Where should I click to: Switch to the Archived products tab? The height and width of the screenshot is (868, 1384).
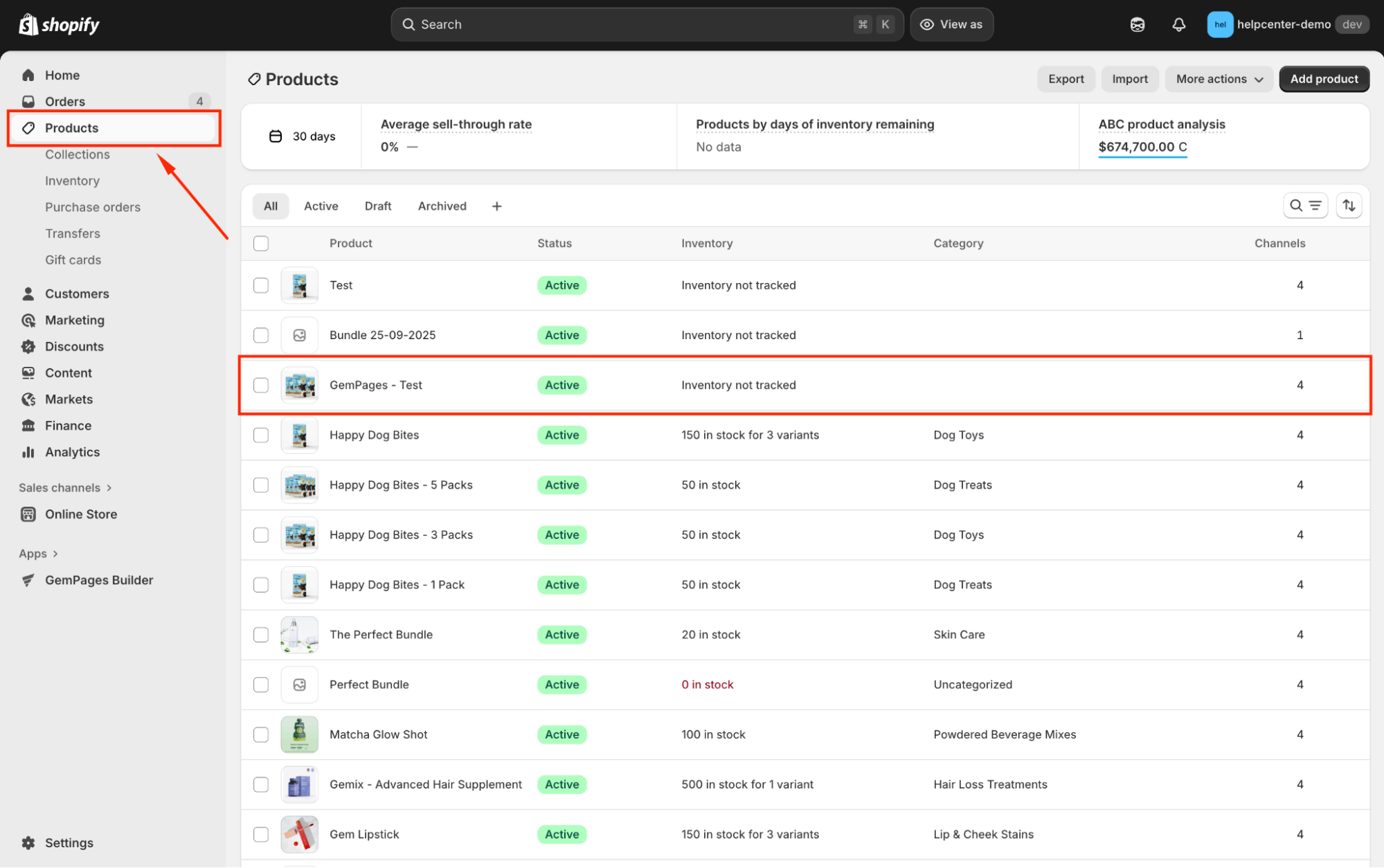[x=442, y=206]
